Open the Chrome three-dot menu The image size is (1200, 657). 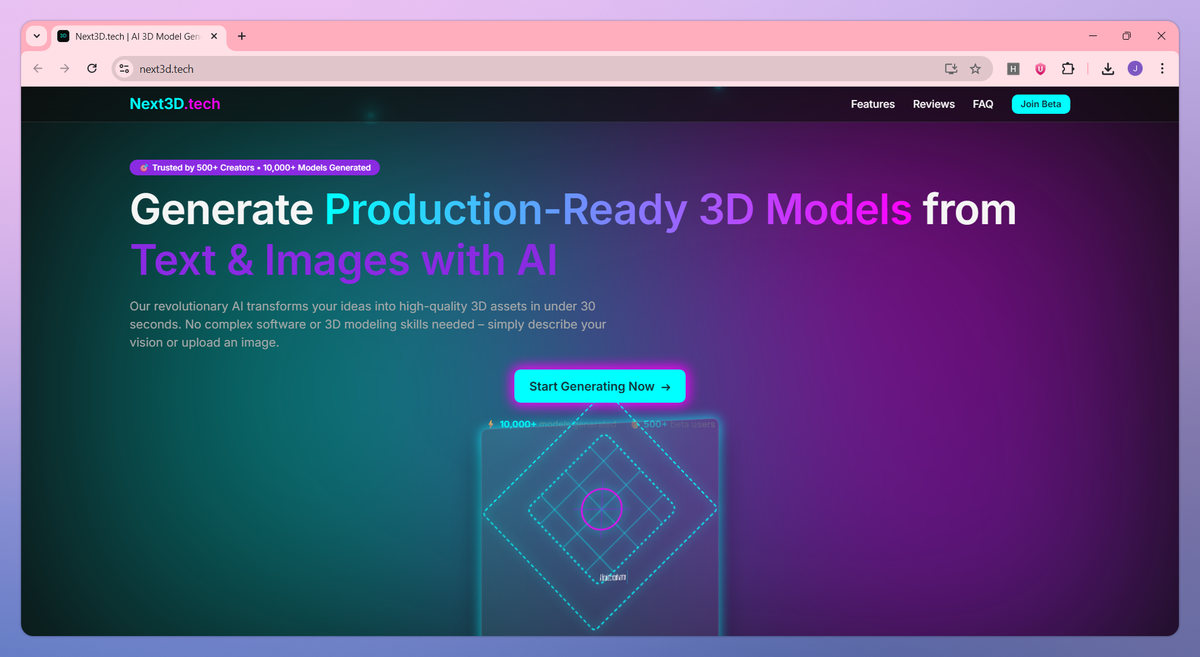click(1162, 69)
